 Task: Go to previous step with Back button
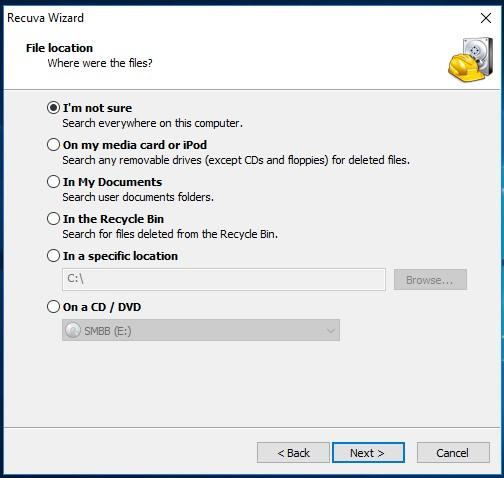point(293,453)
